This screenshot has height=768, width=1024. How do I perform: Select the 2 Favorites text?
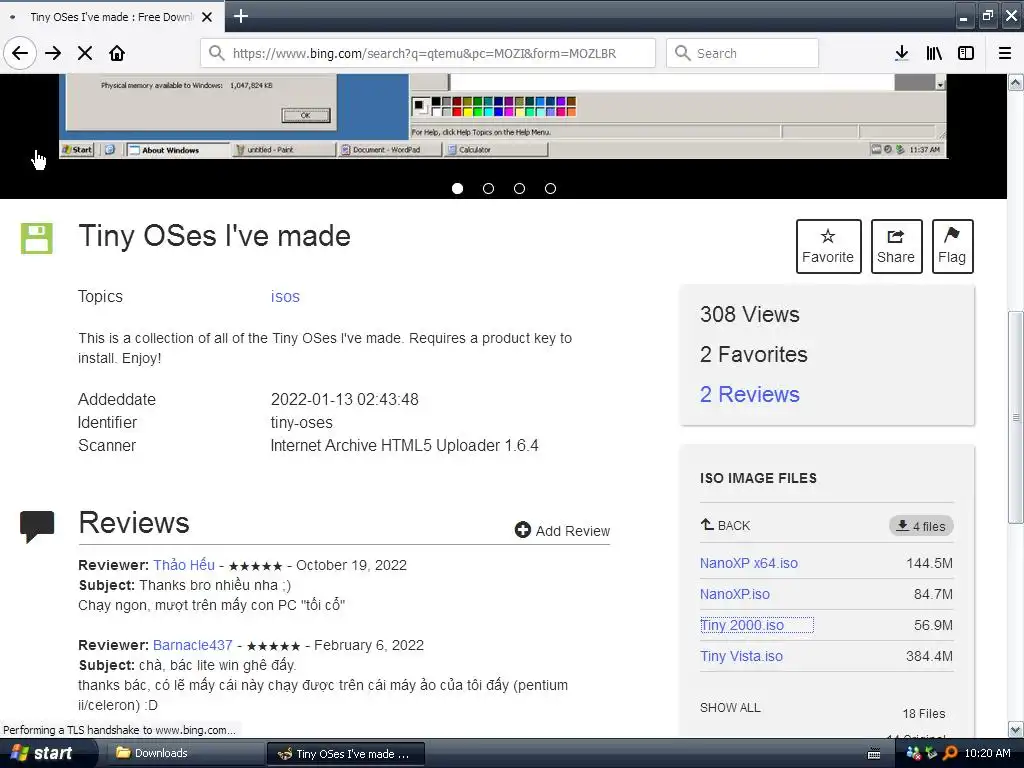pyautogui.click(x=754, y=354)
